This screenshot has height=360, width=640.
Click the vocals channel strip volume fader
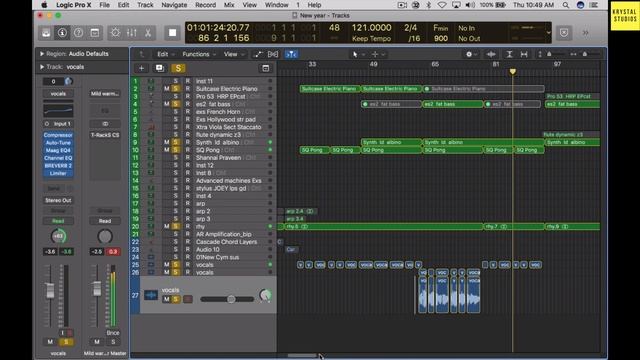click(50, 290)
